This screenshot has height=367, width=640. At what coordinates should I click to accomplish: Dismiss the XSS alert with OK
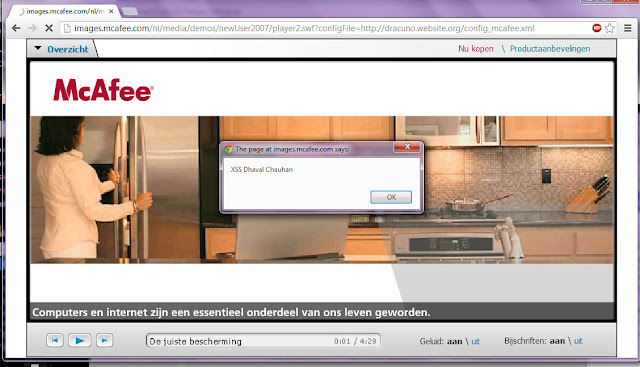coord(391,197)
